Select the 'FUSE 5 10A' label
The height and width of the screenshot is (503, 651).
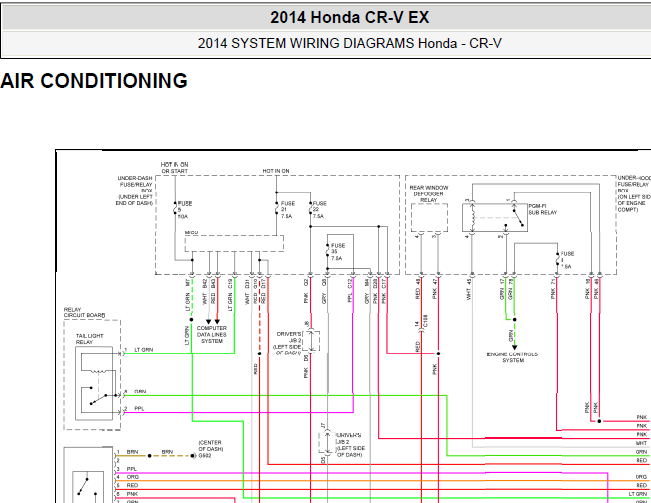185,210
